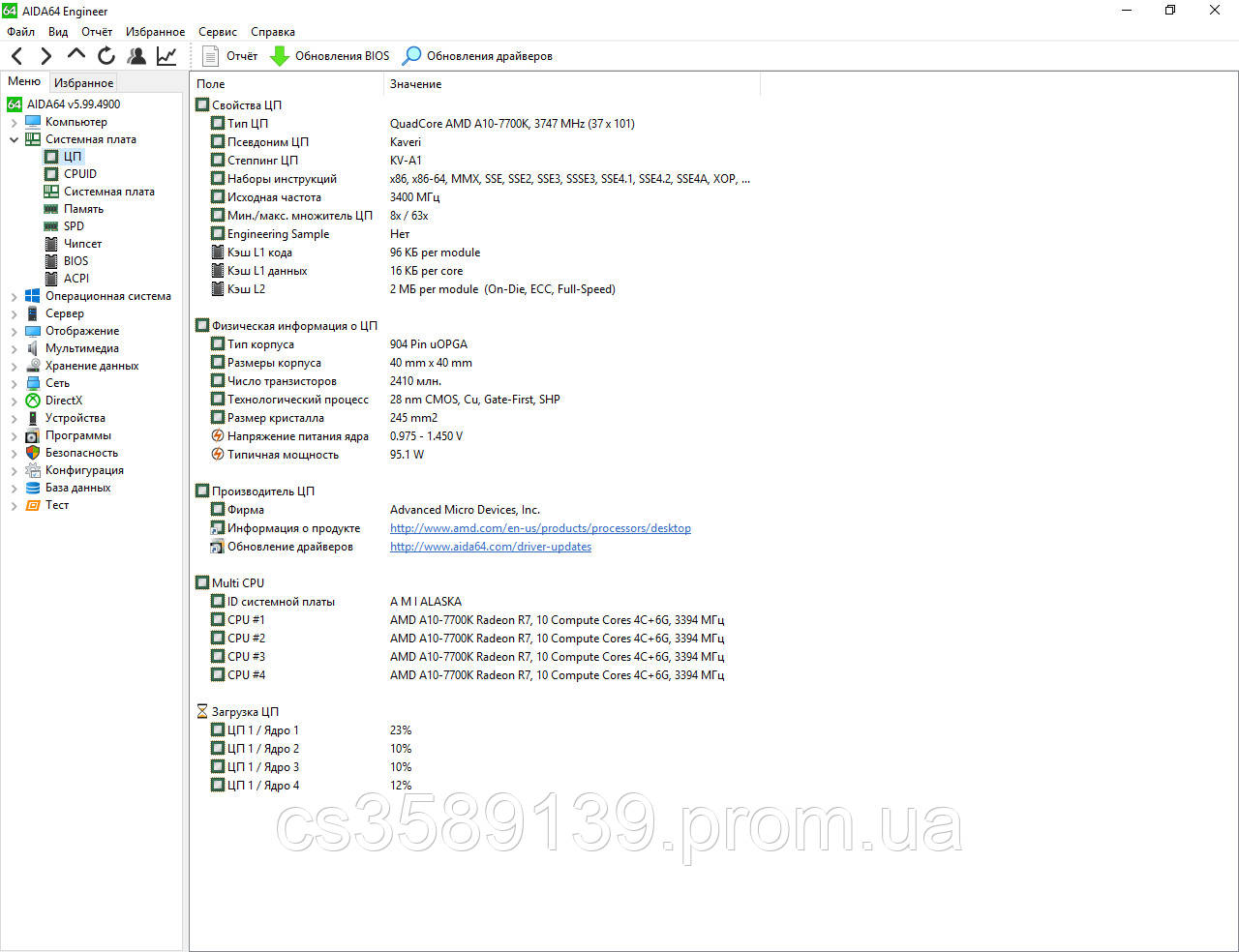This screenshot has width=1239, height=952.
Task: Open the graph chart toolbar icon
Action: (166, 56)
